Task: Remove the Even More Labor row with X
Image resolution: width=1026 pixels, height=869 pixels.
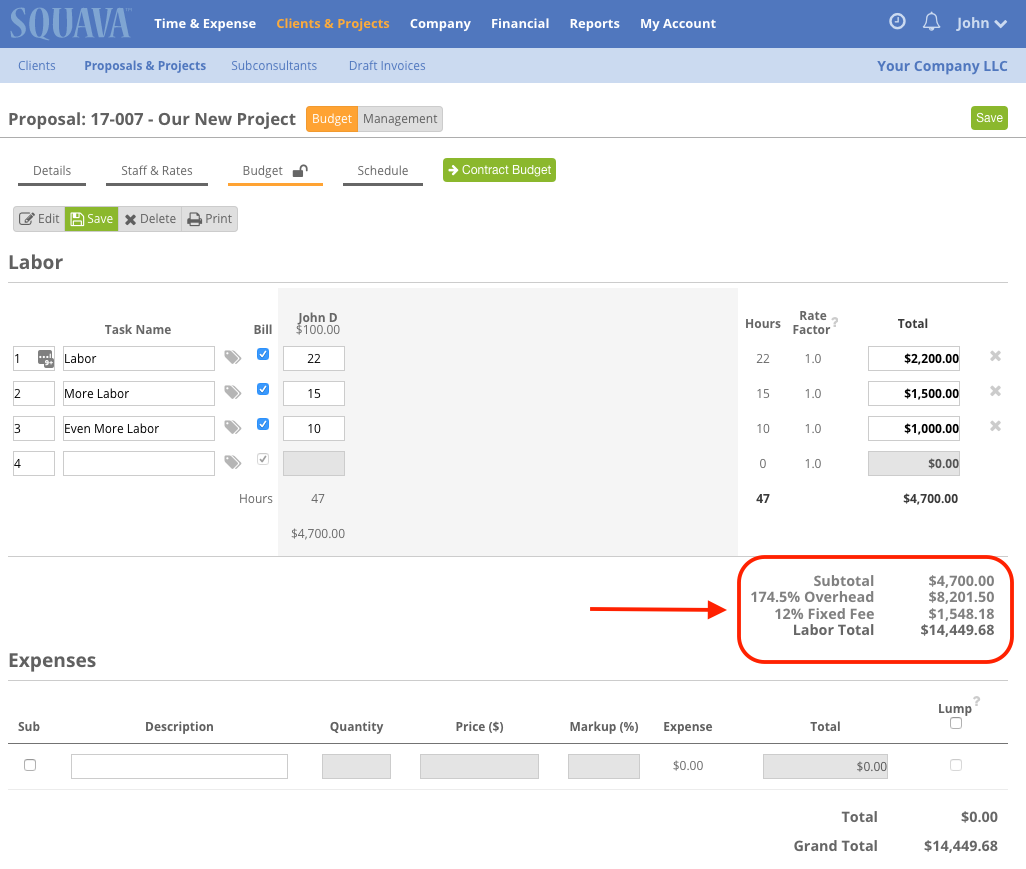Action: [995, 426]
